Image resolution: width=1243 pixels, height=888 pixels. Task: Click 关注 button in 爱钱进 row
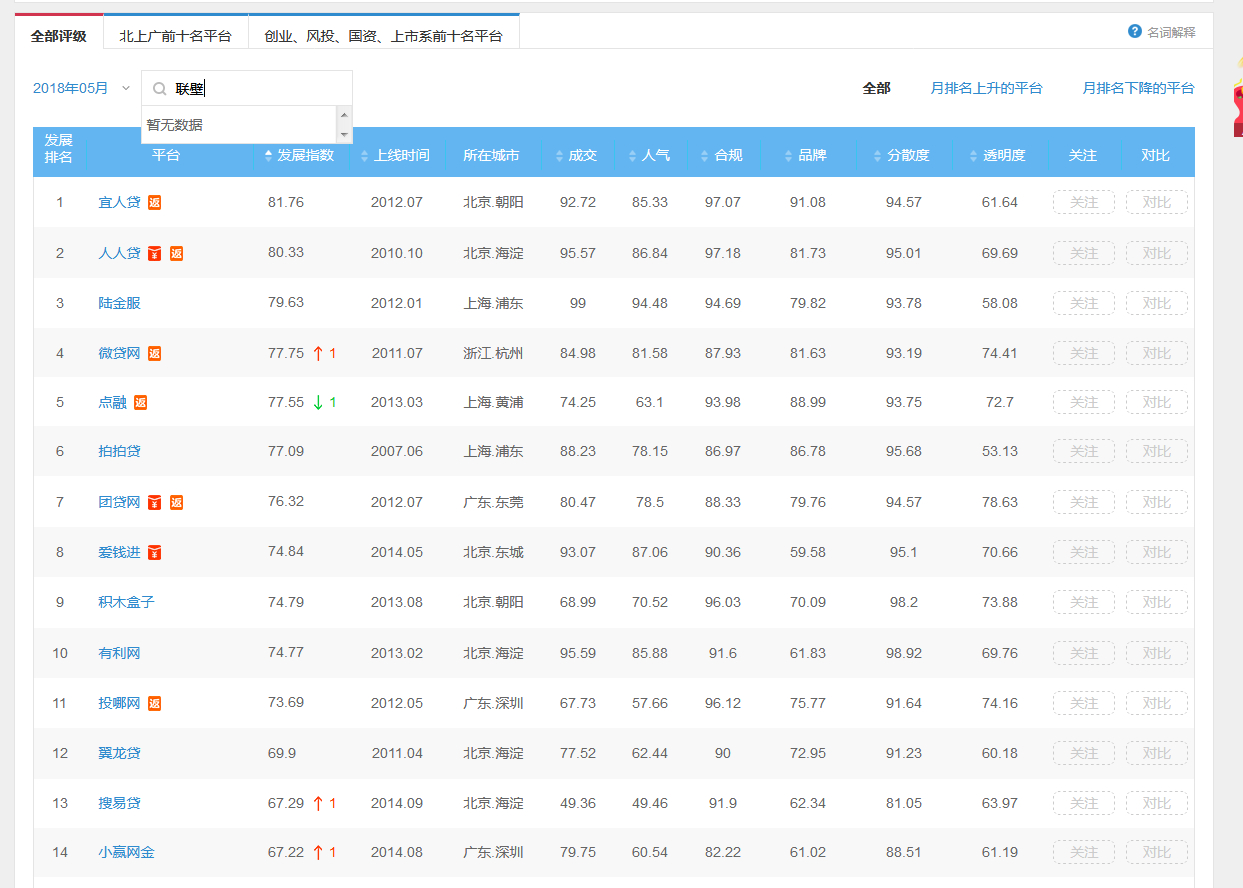click(1083, 552)
